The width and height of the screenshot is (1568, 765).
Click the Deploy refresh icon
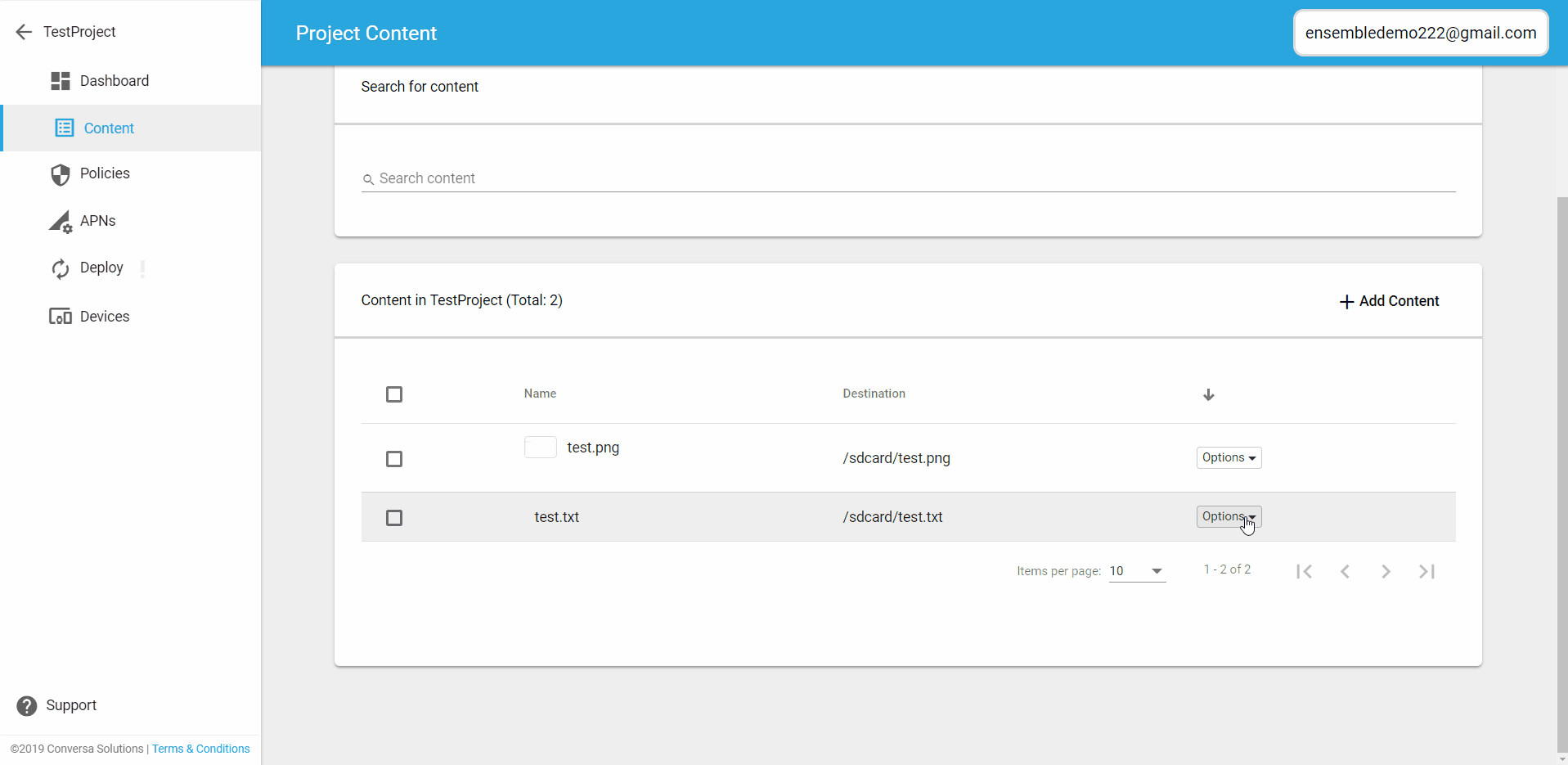(x=61, y=268)
